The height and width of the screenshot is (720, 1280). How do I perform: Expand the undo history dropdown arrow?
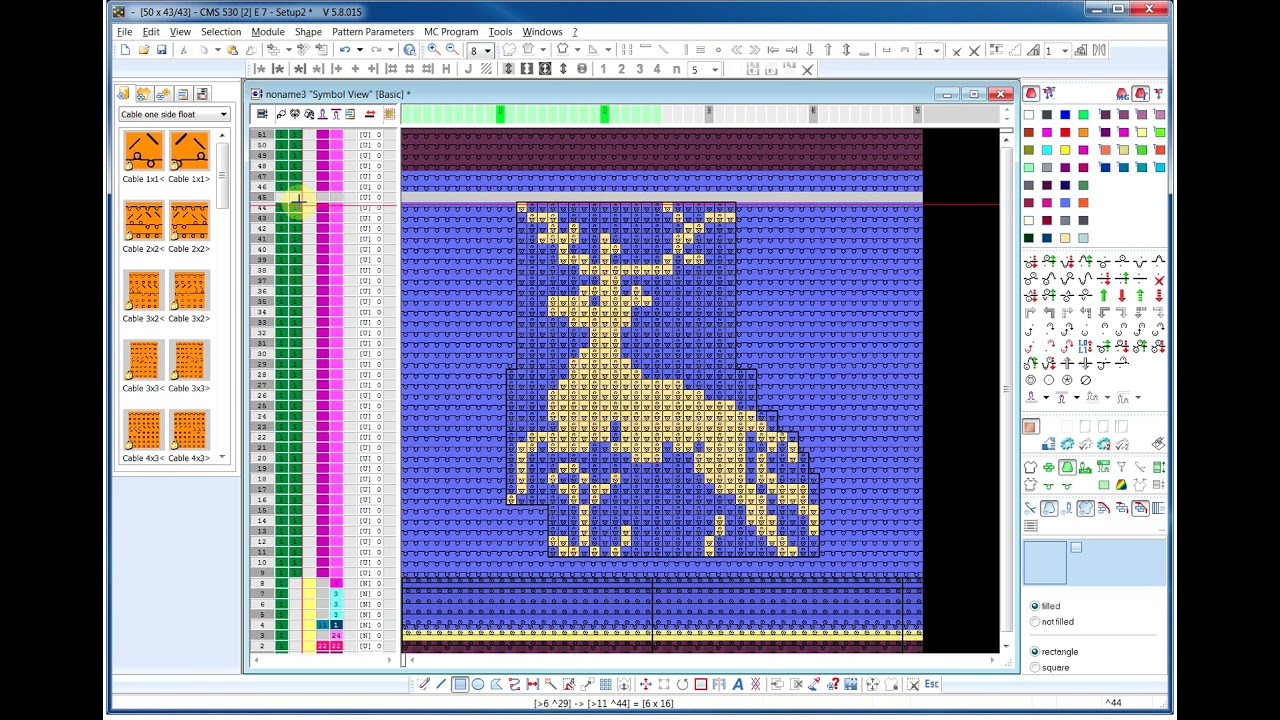[x=360, y=49]
